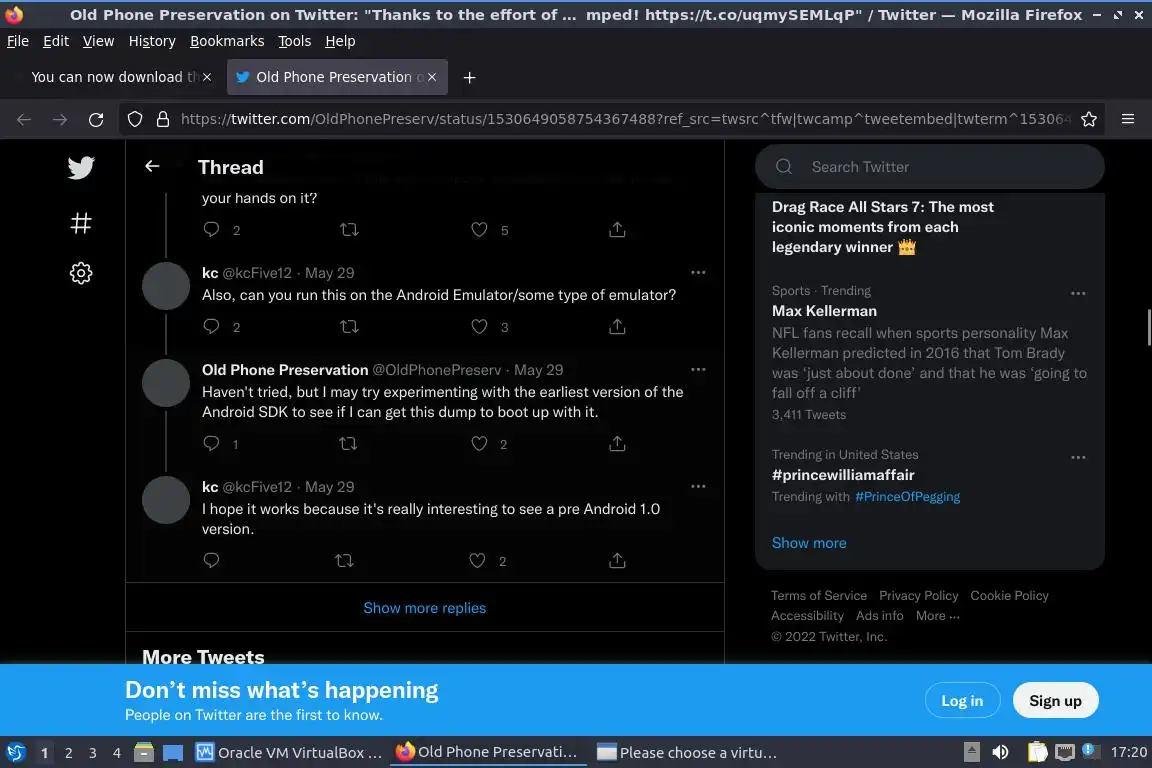Open more options for #princewilliamaffair trend
The width and height of the screenshot is (1152, 768).
click(x=1078, y=457)
